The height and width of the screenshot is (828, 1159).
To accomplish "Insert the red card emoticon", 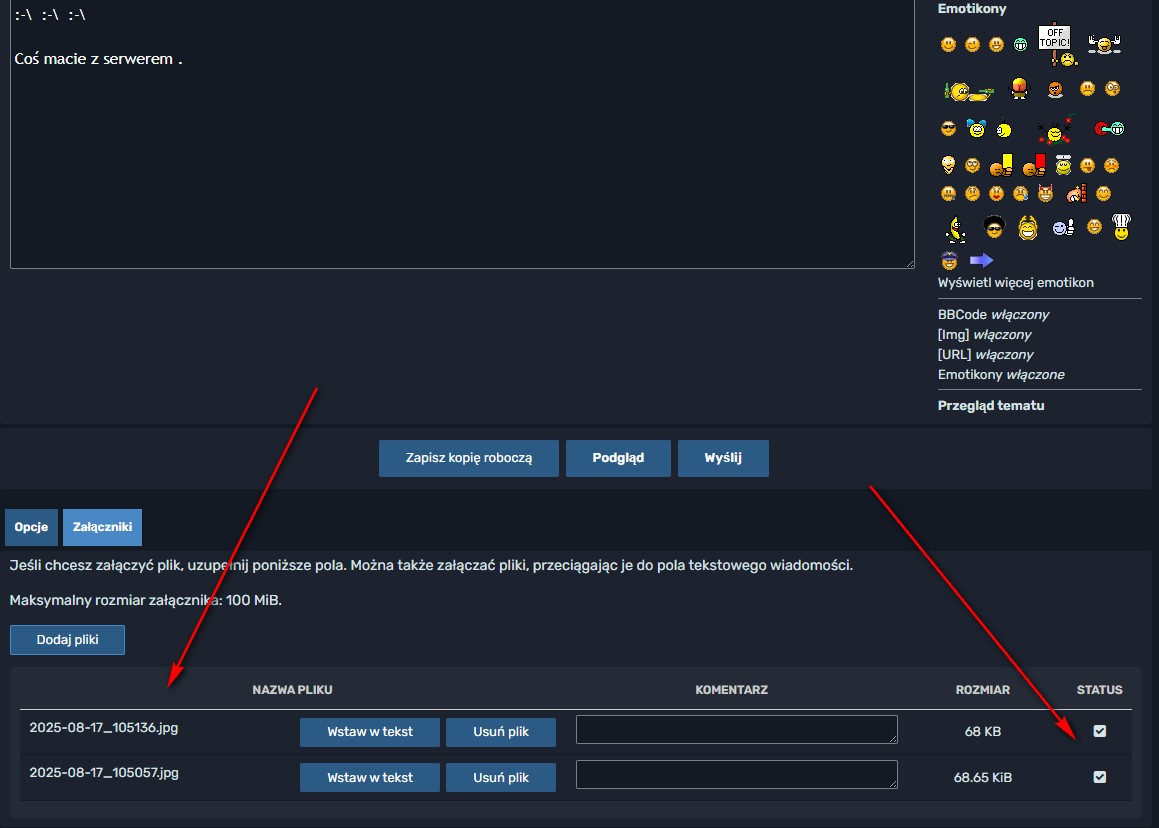I will tap(1034, 164).
